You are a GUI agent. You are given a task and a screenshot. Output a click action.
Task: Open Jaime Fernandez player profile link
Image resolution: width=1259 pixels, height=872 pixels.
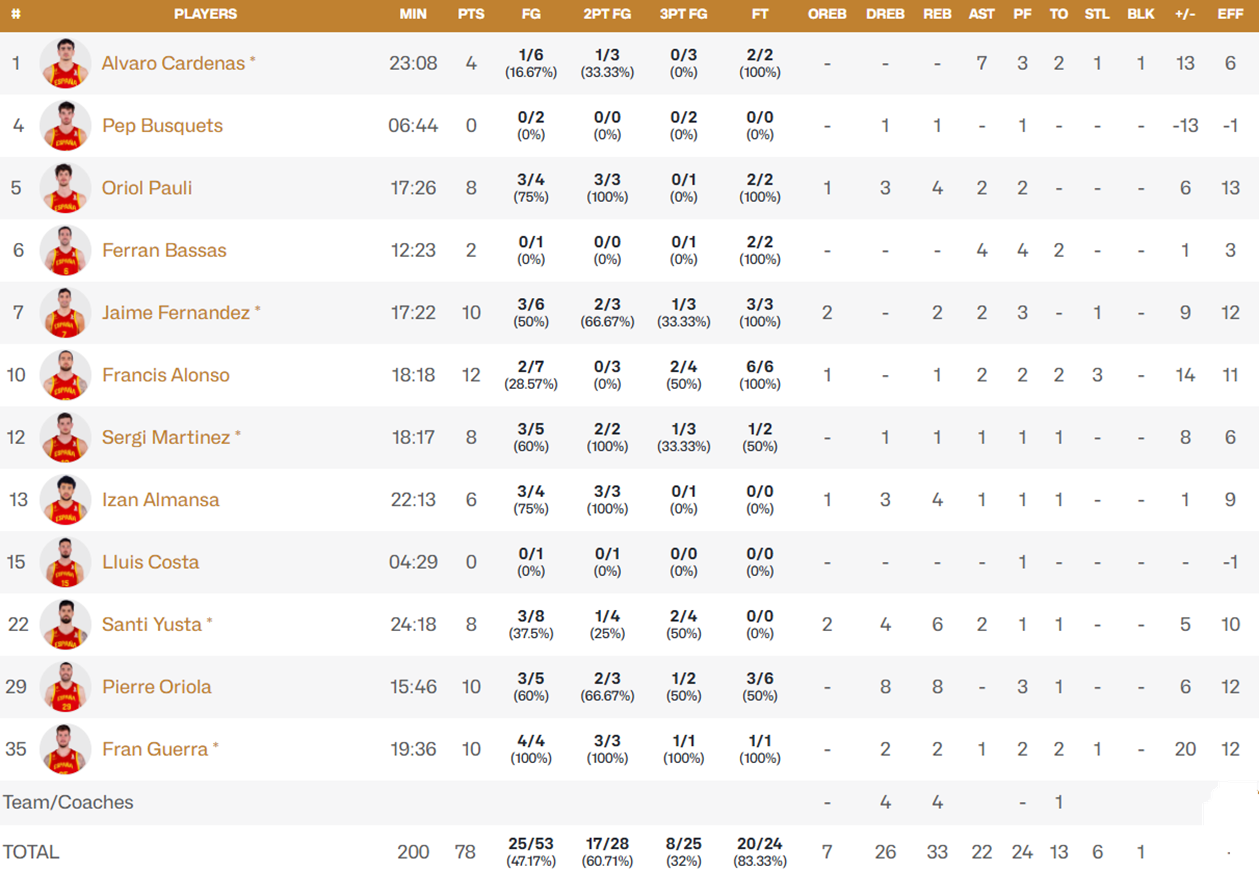point(176,313)
